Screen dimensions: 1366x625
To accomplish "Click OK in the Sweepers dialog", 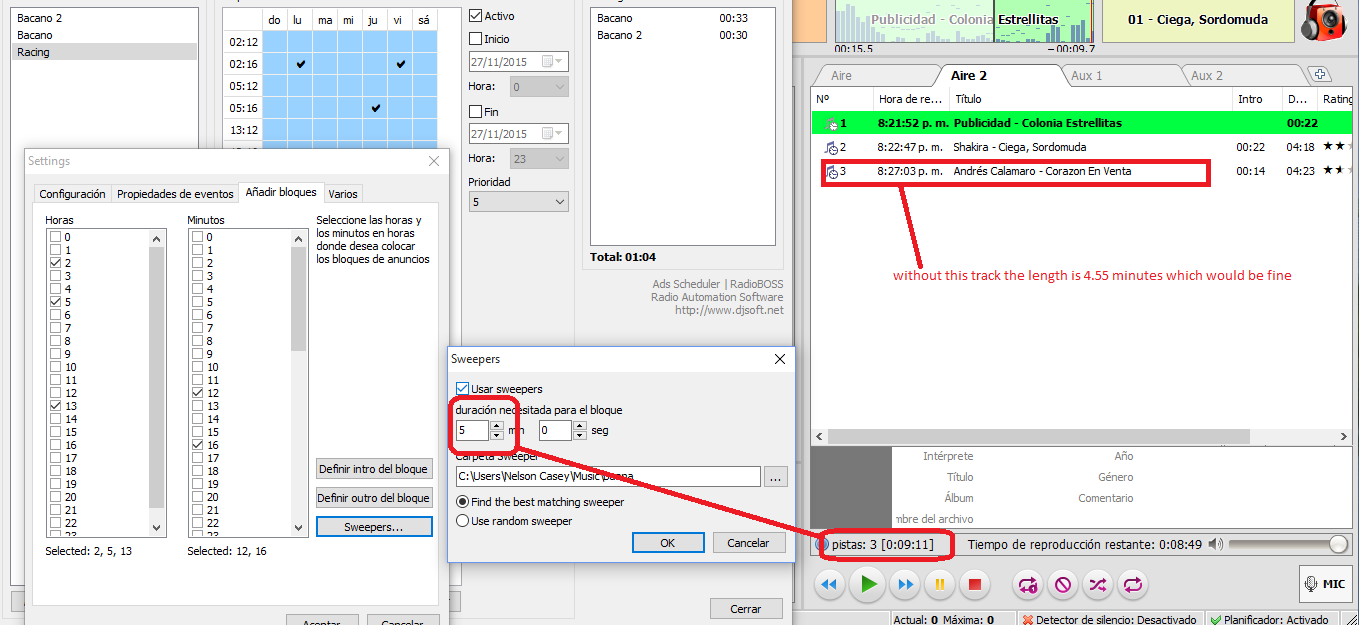I will tap(667, 543).
